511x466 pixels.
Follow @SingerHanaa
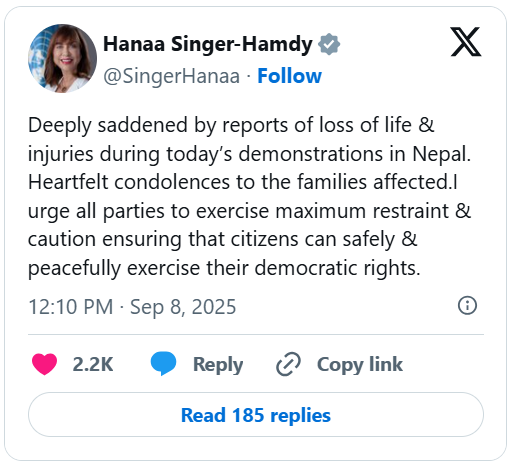289,76
